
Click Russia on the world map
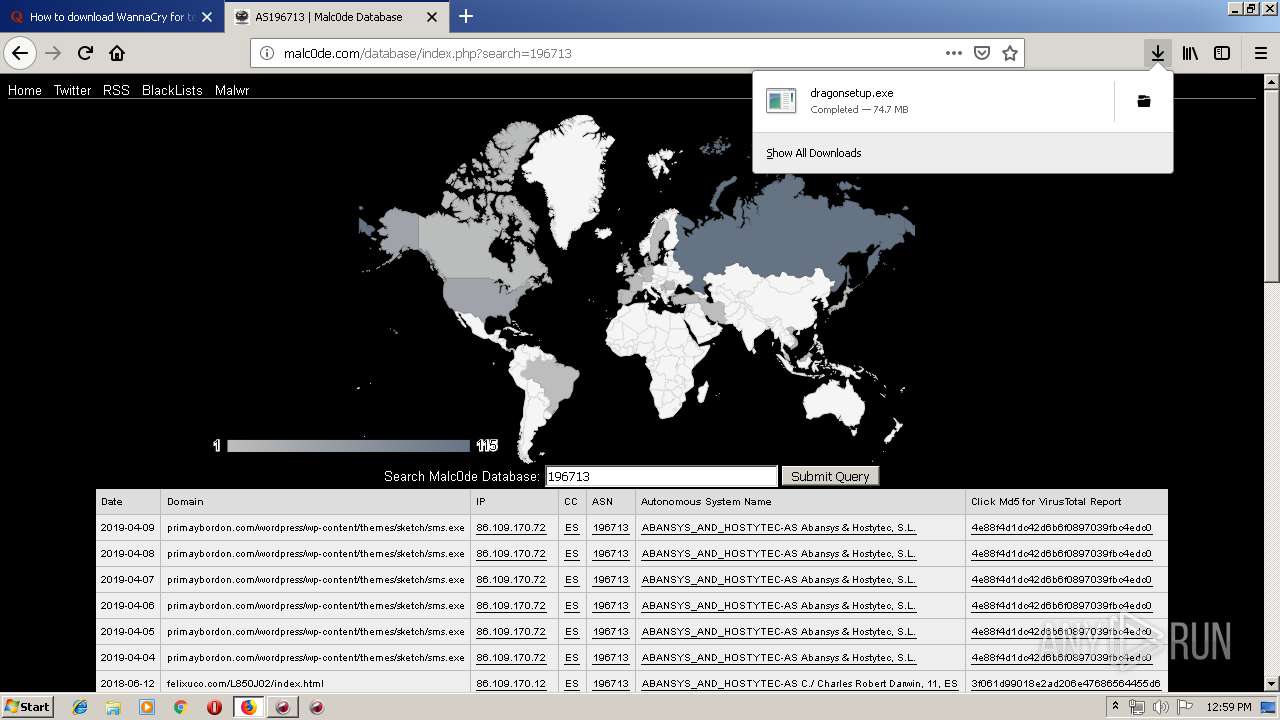tap(790, 235)
